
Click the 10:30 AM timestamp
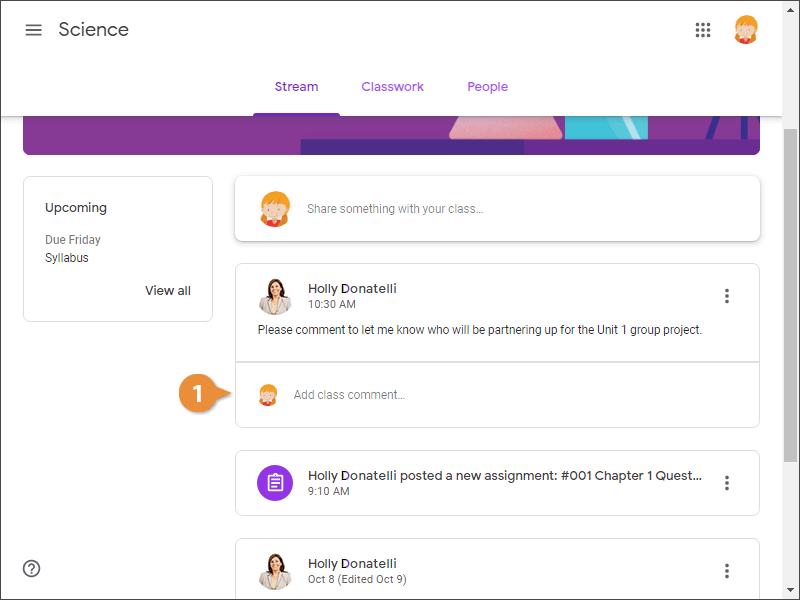pyautogui.click(x=332, y=304)
